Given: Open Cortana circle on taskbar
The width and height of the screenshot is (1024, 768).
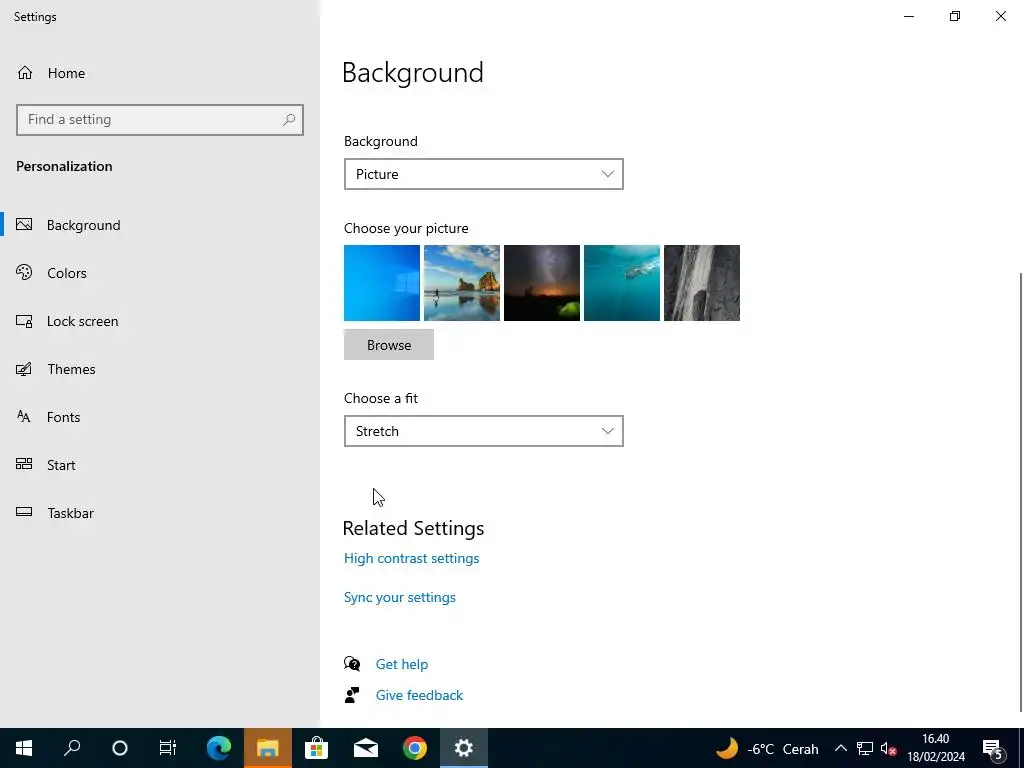Looking at the screenshot, I should click(120, 748).
